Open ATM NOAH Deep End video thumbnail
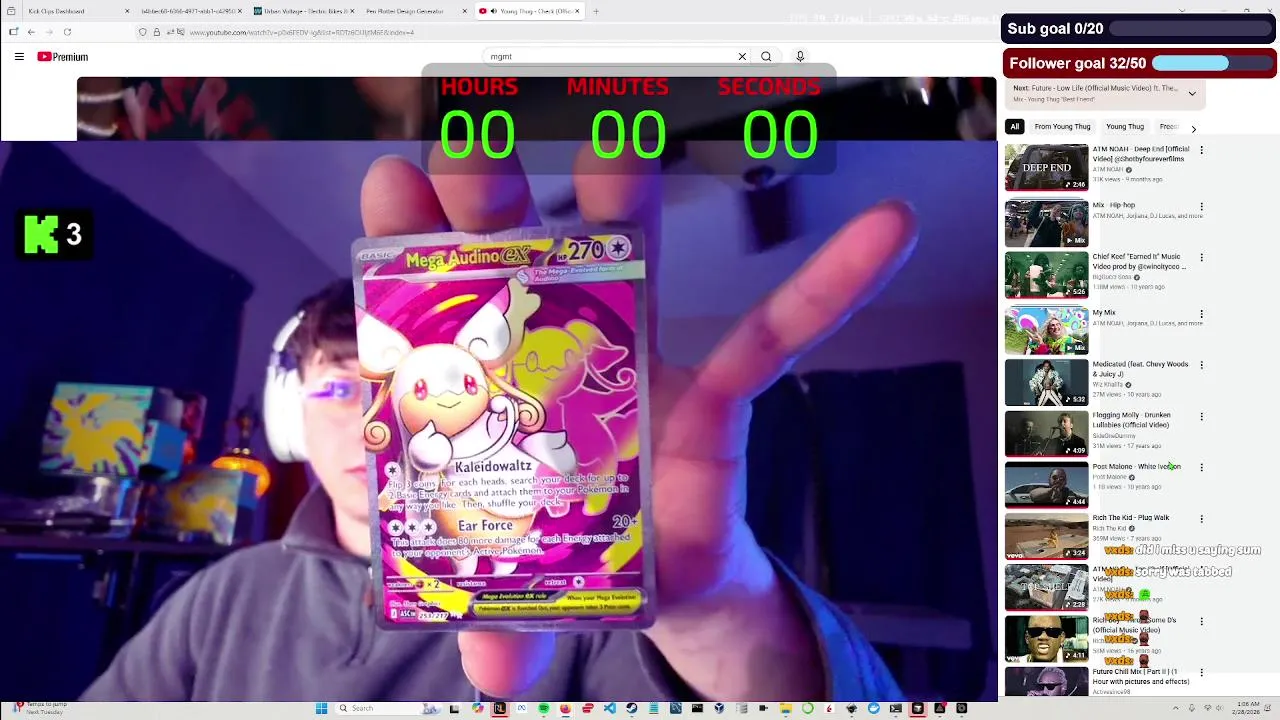This screenshot has height=720, width=1280. [1046, 167]
